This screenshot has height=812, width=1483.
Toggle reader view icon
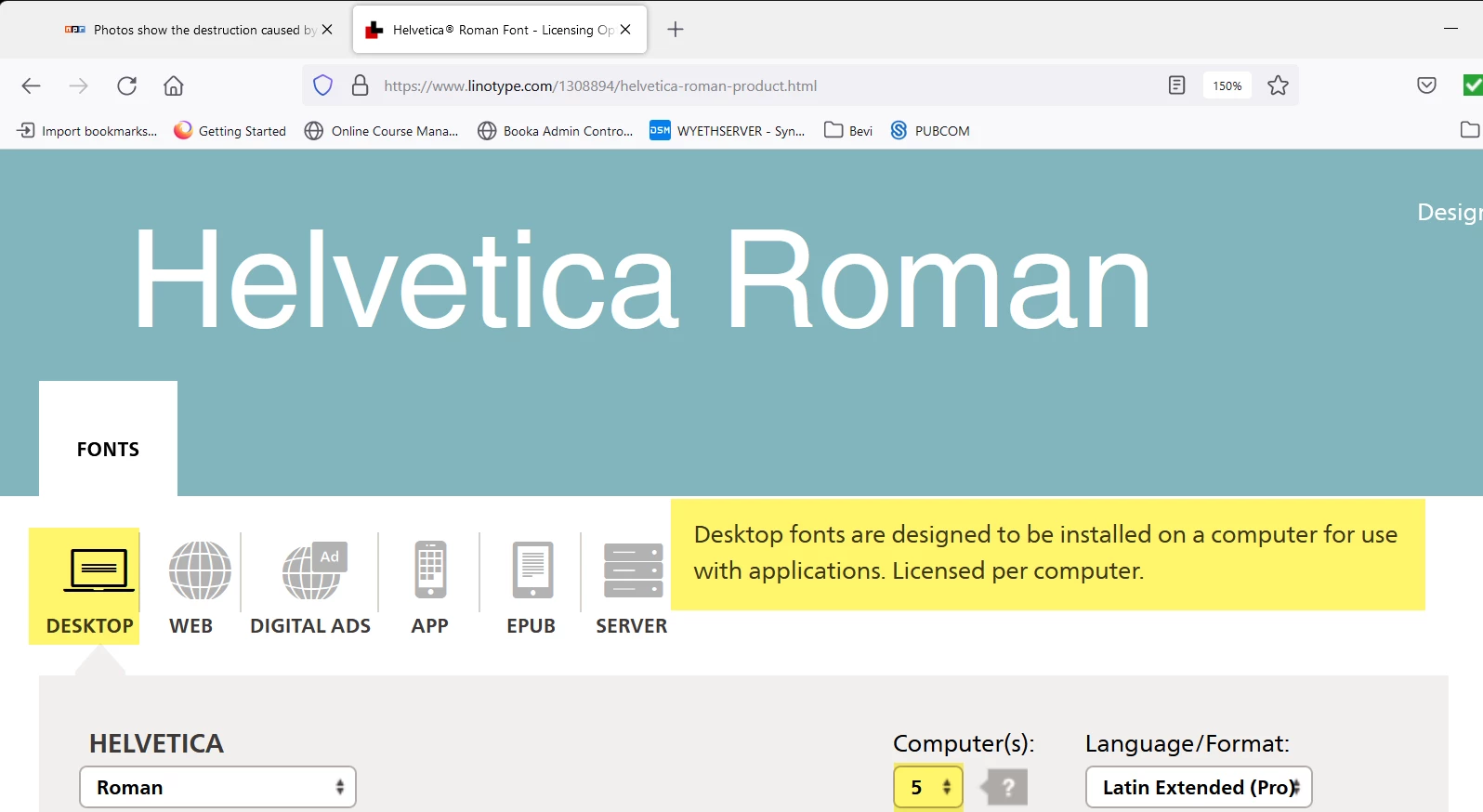coord(1176,86)
